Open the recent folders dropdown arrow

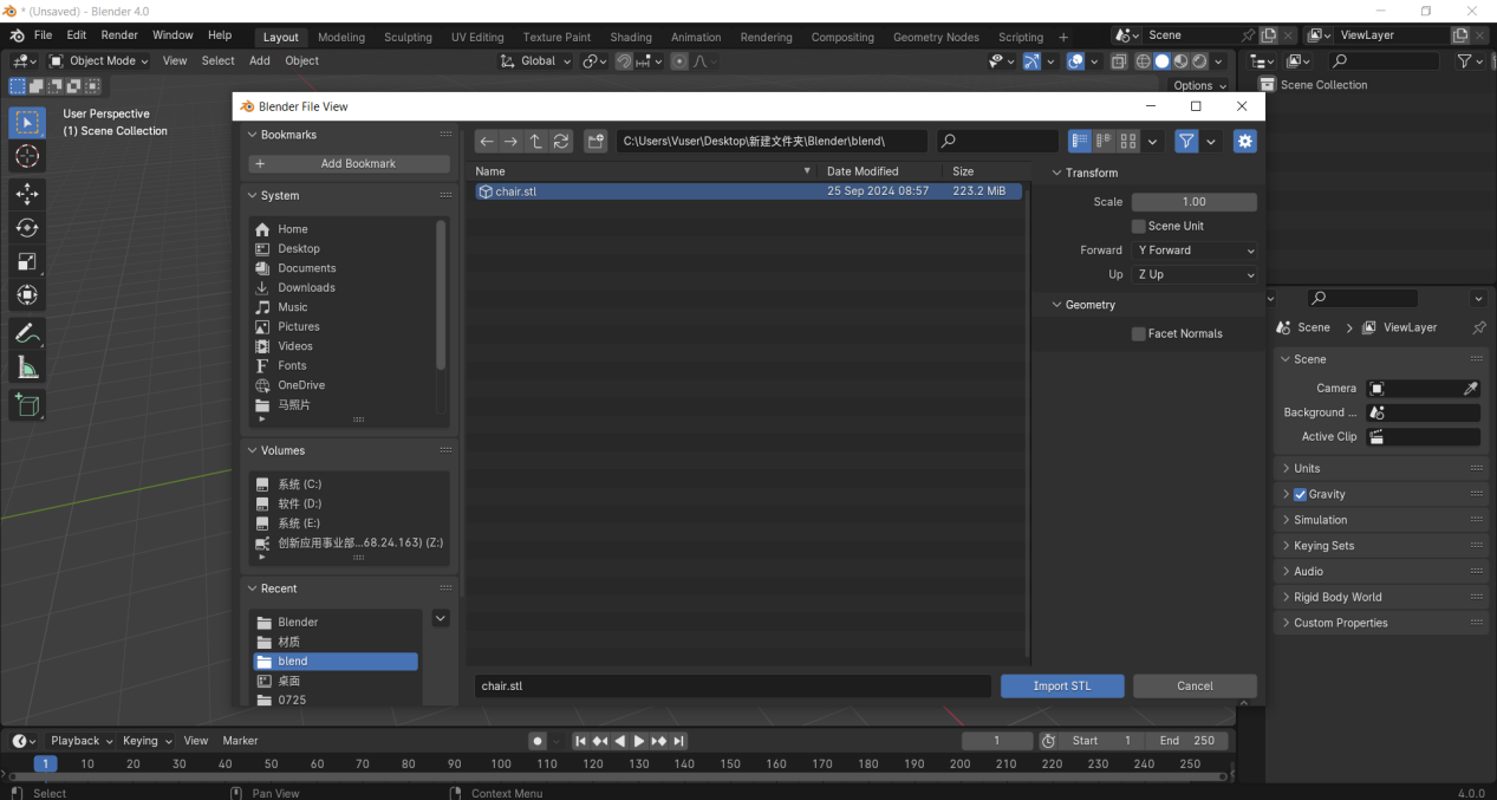440,619
